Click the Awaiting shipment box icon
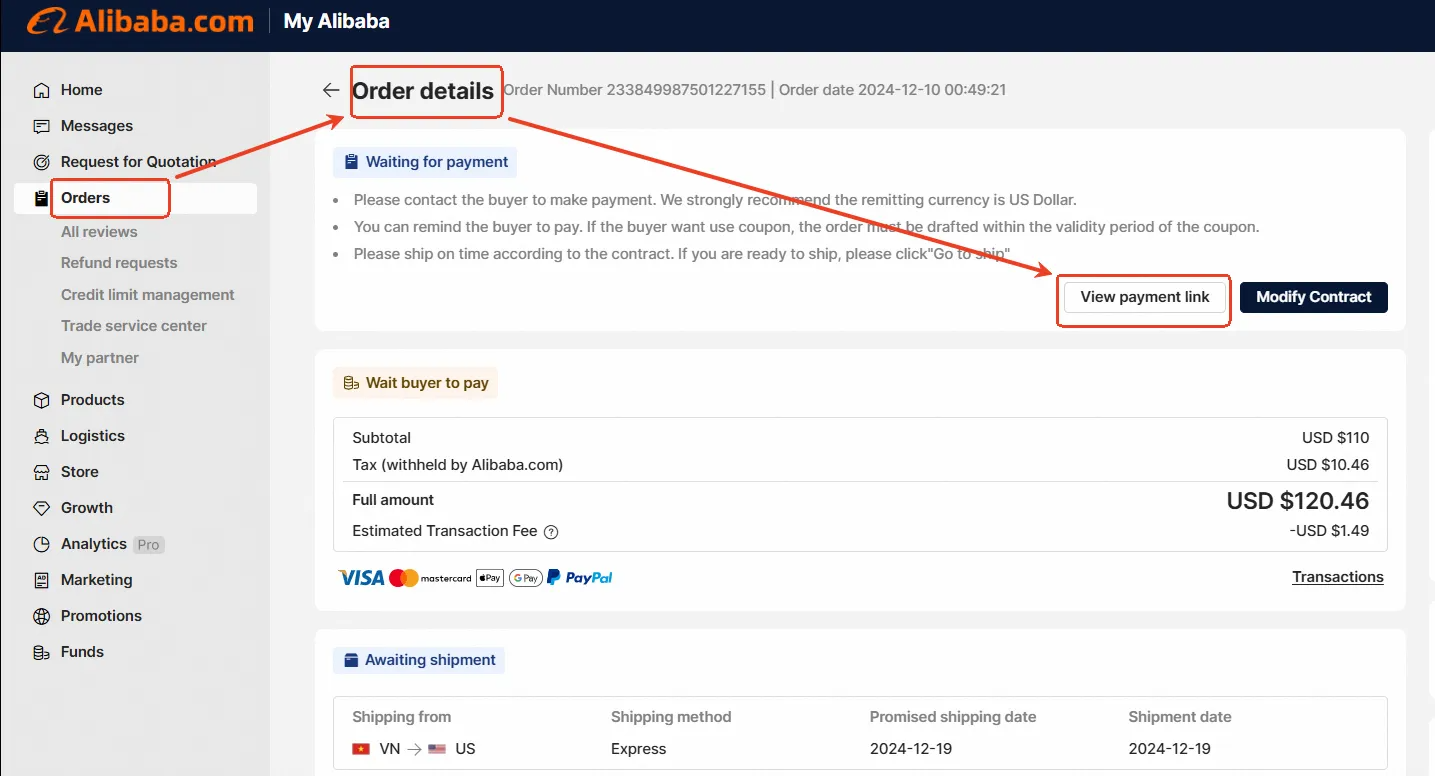 (x=351, y=660)
